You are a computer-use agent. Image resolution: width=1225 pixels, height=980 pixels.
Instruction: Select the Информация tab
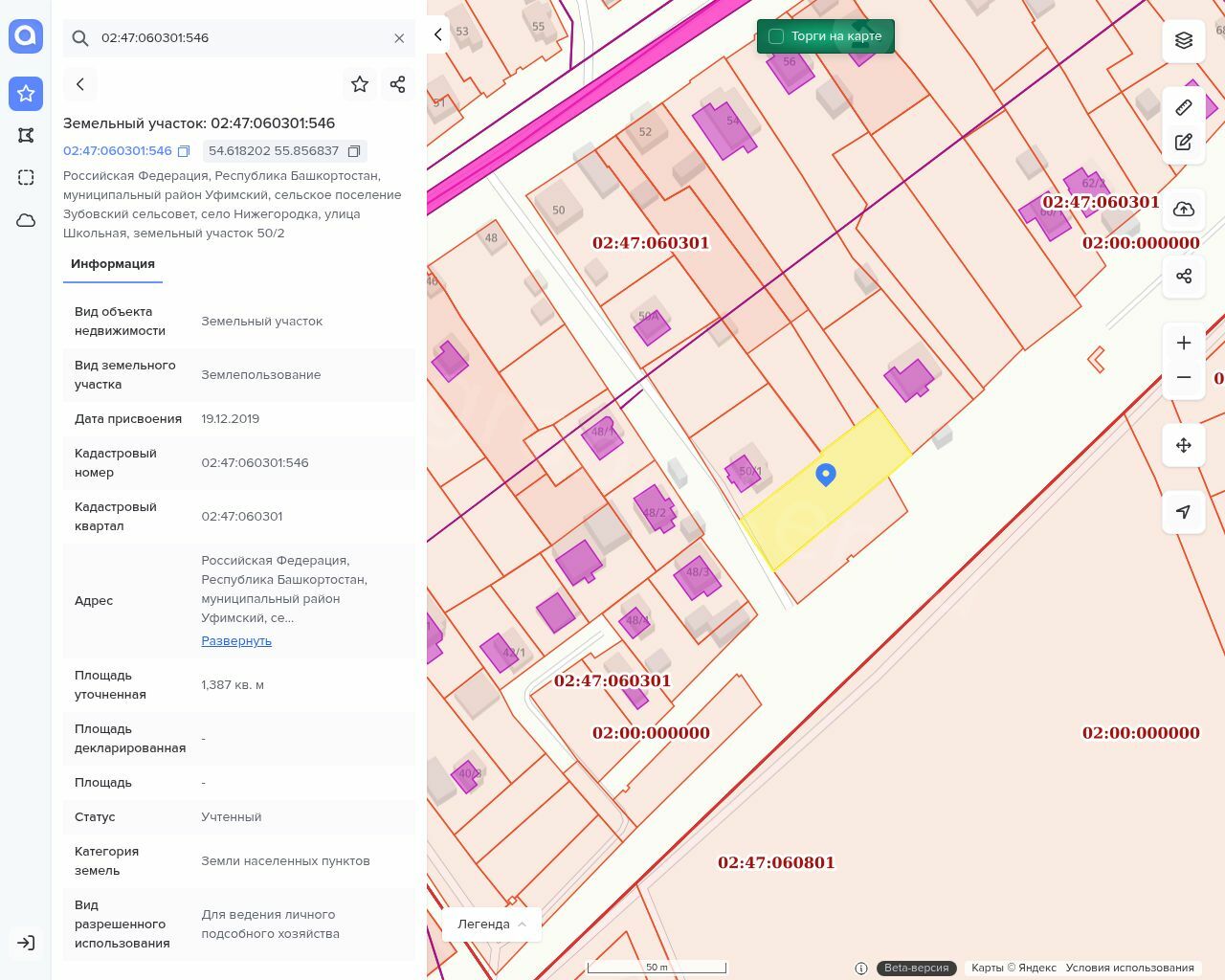point(113,263)
